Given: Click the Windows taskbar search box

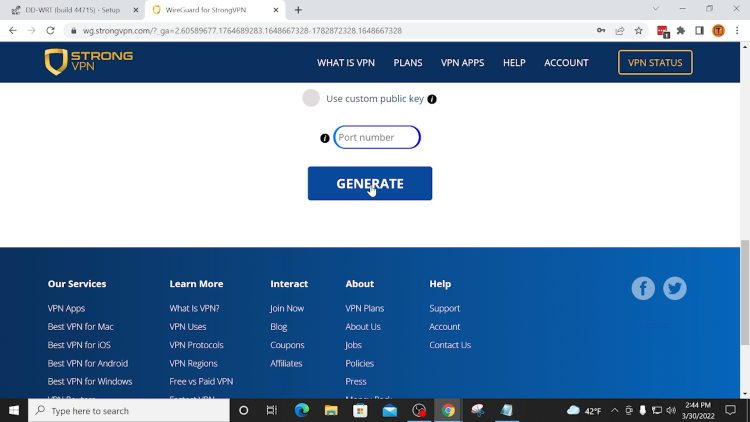Looking at the screenshot, I should pos(129,411).
